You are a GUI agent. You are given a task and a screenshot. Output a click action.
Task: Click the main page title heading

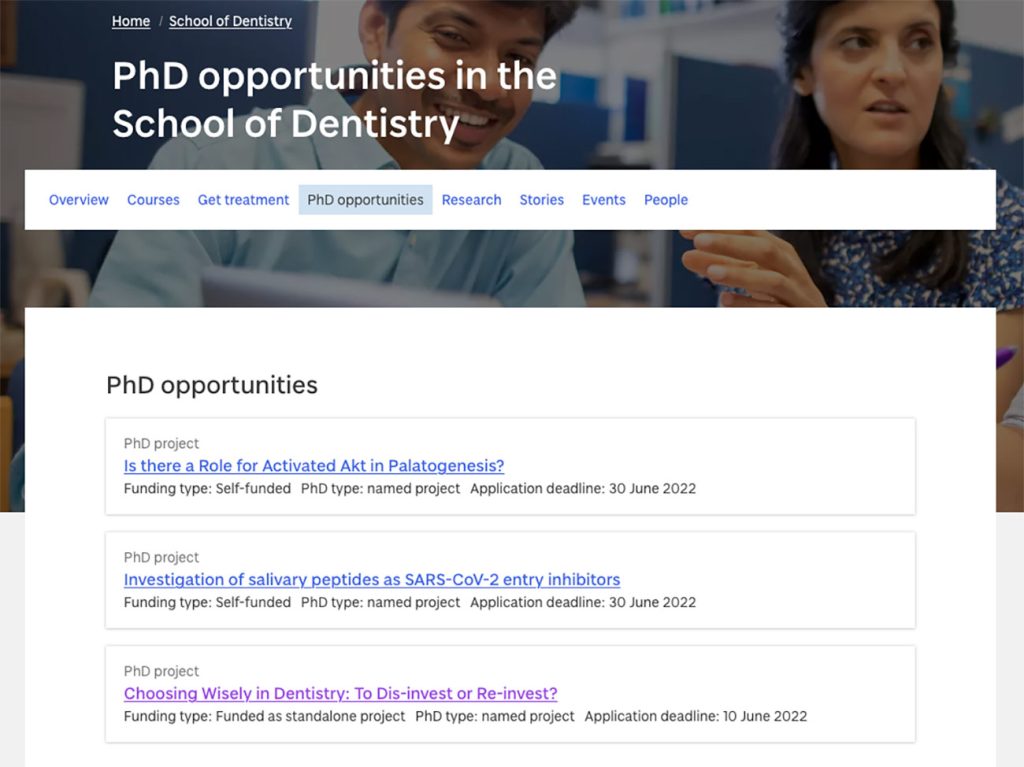(x=334, y=100)
